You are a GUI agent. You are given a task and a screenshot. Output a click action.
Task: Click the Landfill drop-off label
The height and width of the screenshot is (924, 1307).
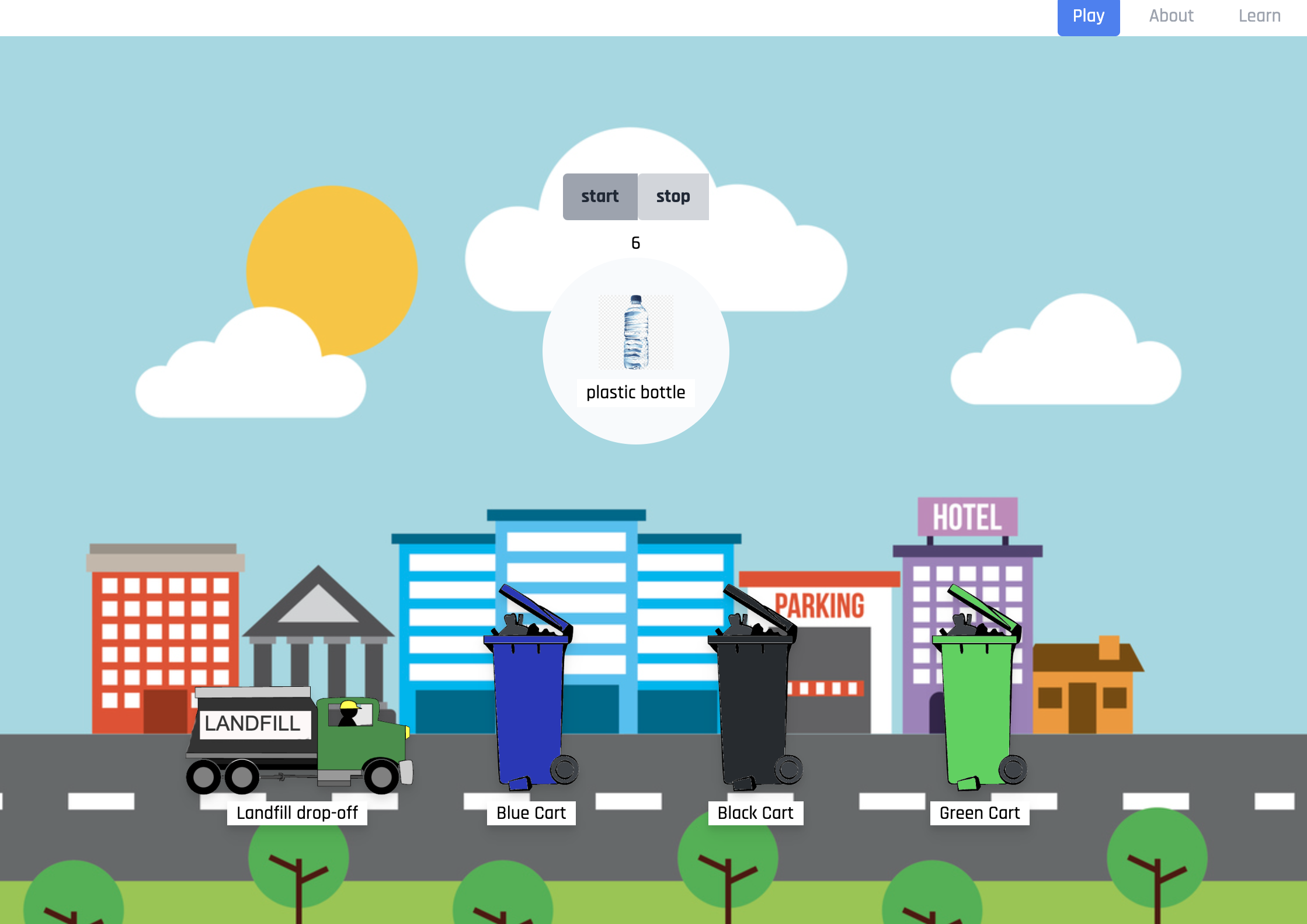[x=297, y=812]
